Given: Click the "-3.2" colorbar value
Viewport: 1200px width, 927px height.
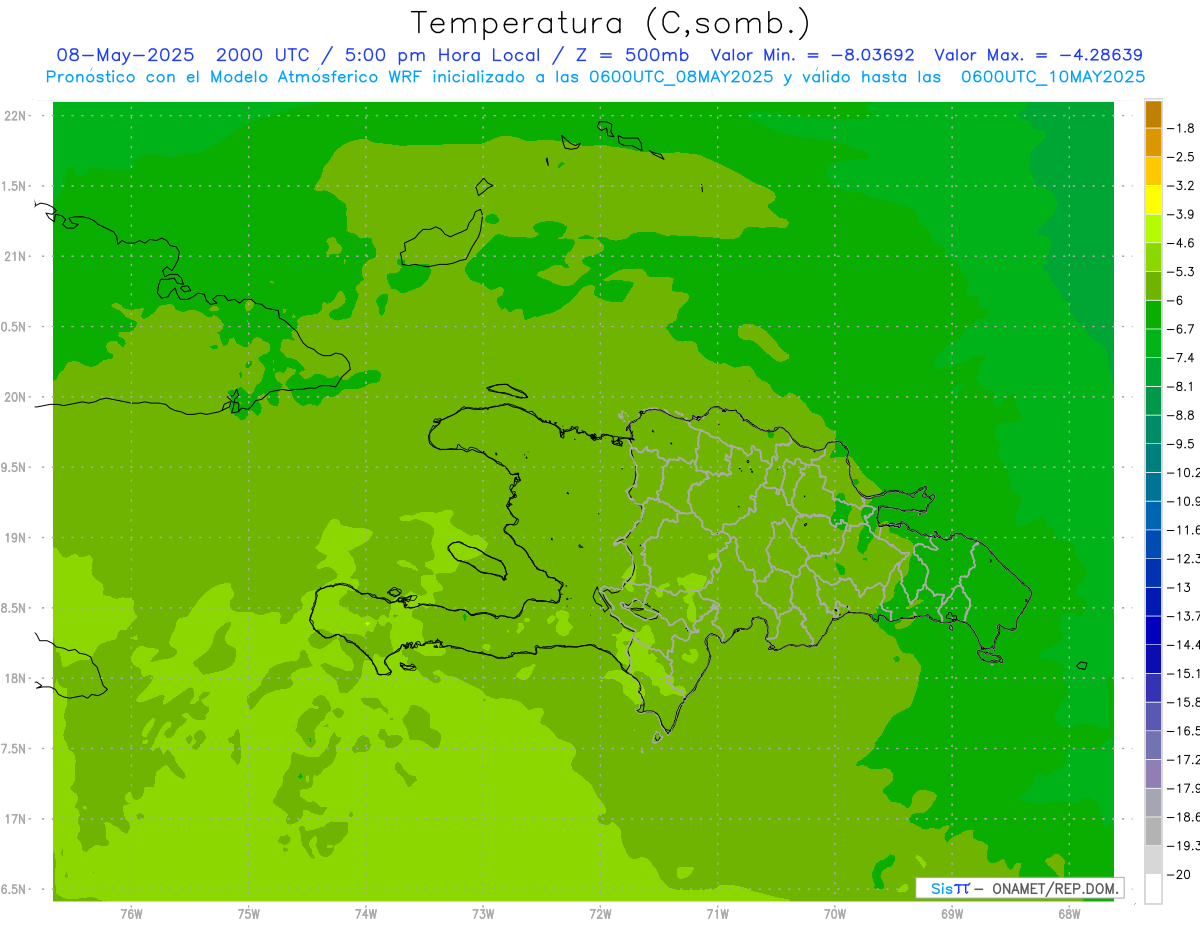Looking at the screenshot, I should [1183, 186].
